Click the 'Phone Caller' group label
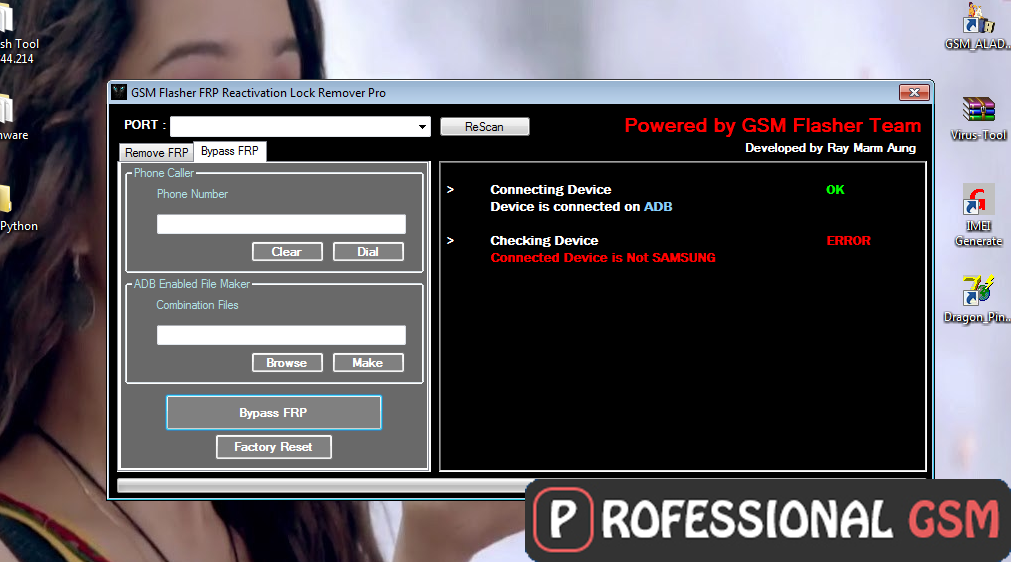 coord(164,173)
